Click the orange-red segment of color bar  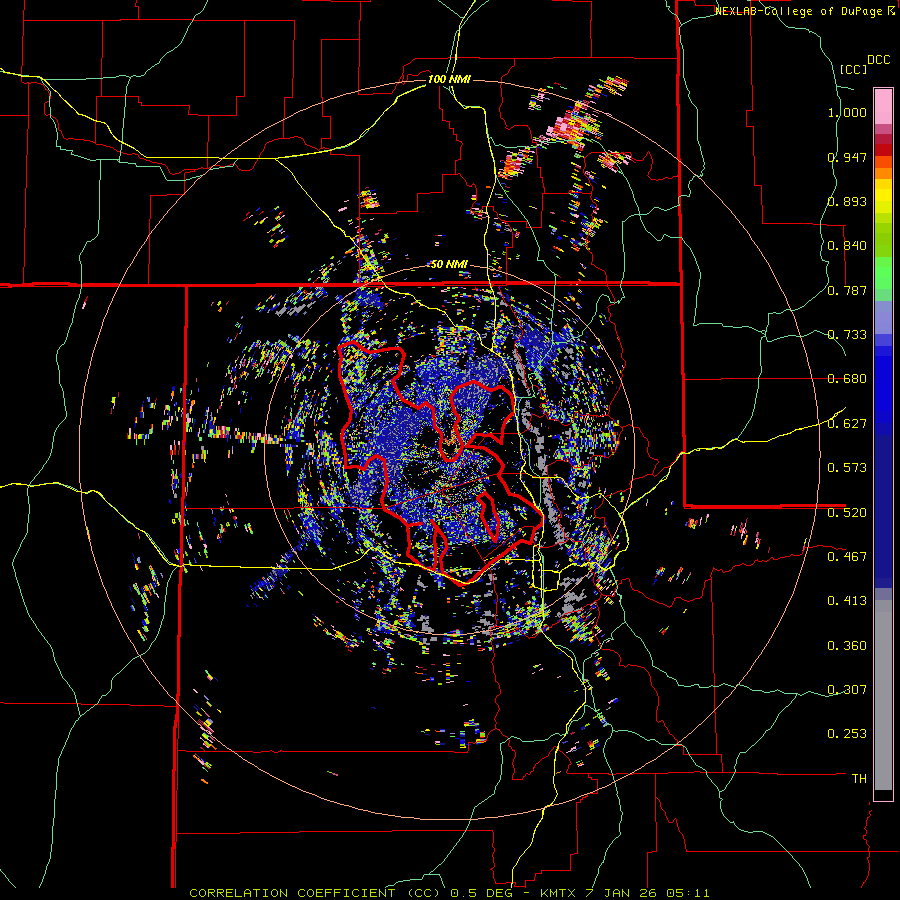[883, 162]
